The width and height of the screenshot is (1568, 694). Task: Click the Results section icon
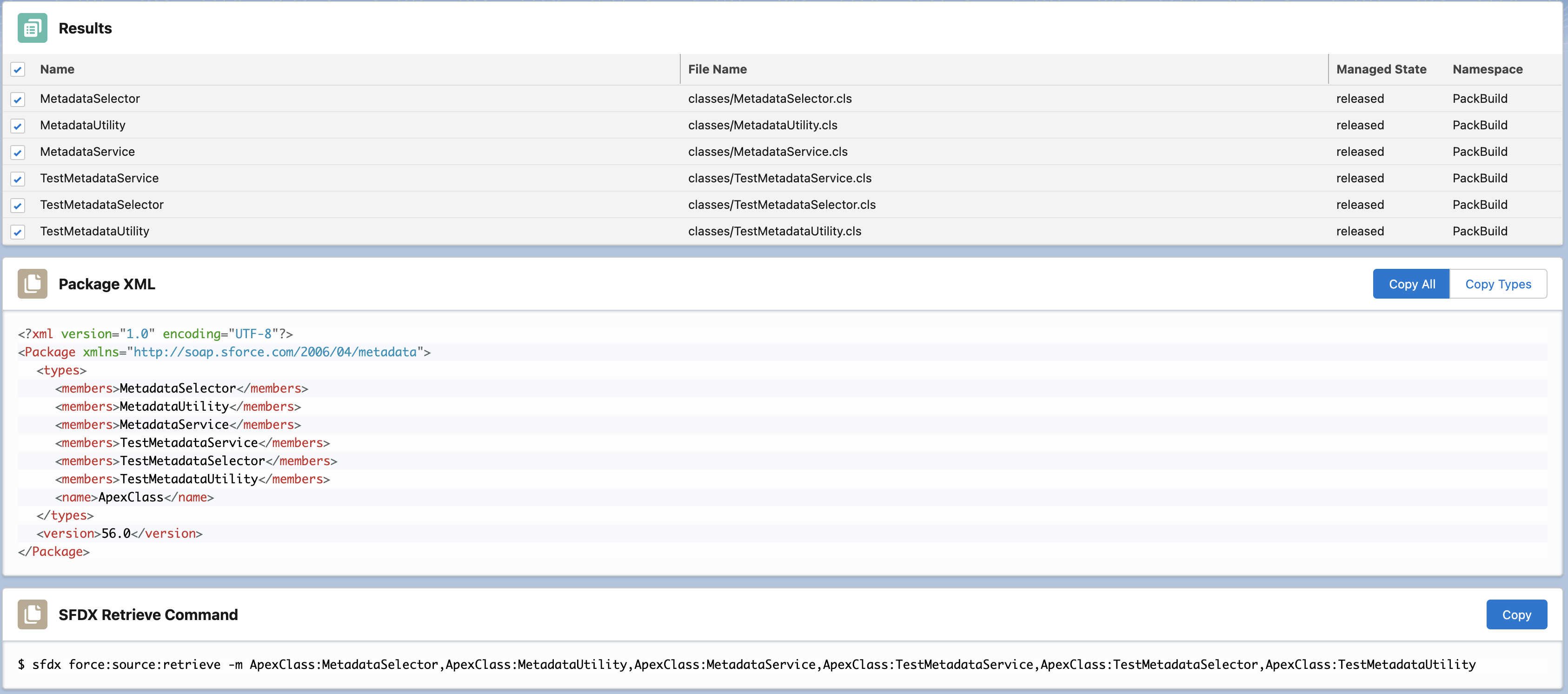[x=32, y=28]
